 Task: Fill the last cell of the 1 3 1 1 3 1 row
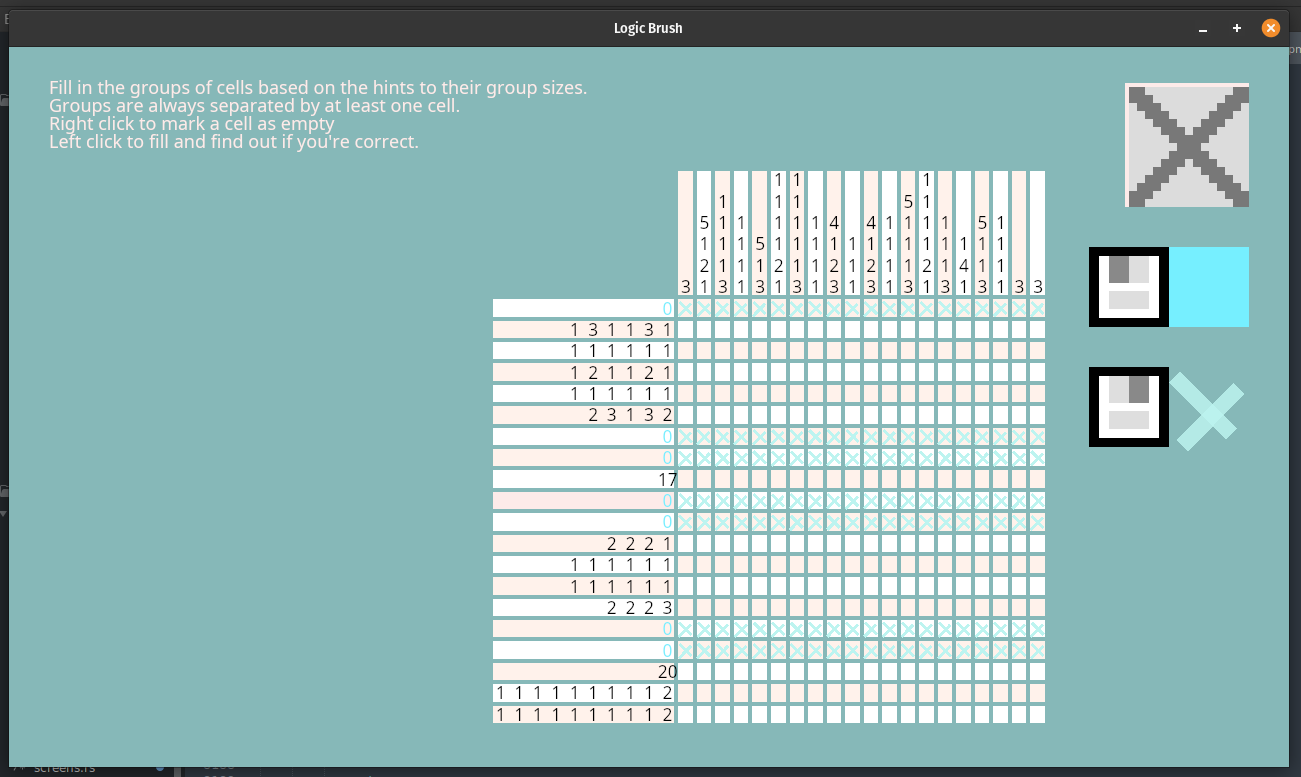click(1037, 329)
